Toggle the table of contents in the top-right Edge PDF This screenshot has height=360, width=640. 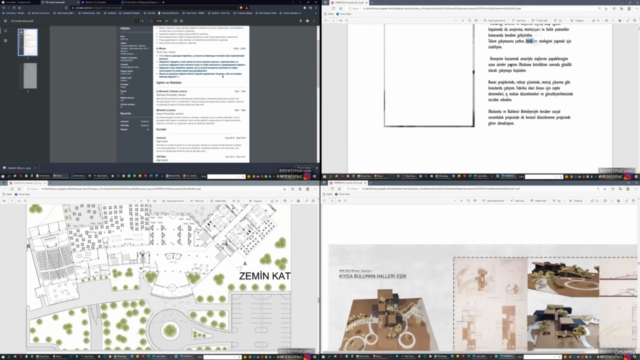click(x=325, y=20)
